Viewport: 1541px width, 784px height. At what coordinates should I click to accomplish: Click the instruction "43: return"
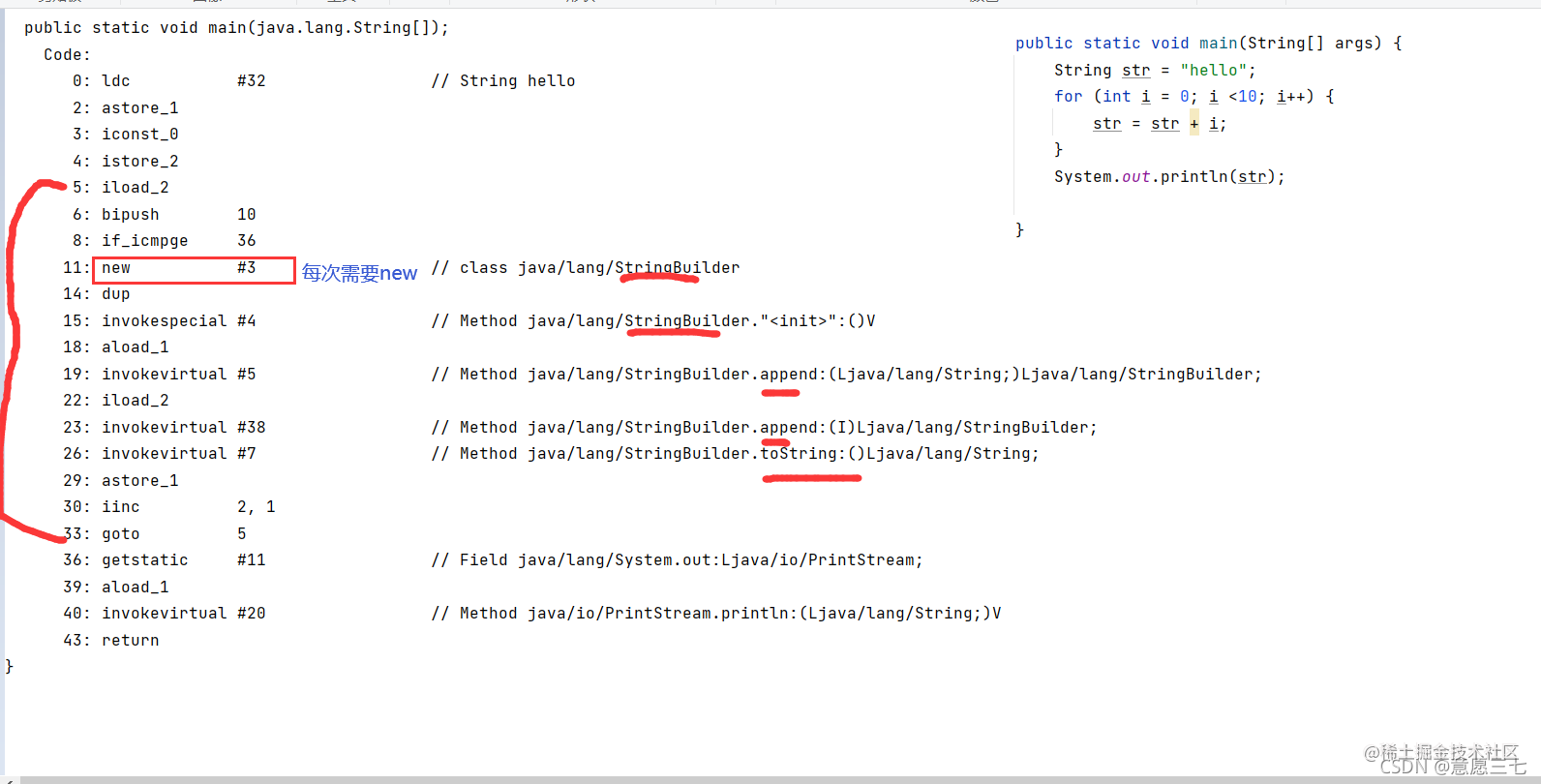point(111,641)
